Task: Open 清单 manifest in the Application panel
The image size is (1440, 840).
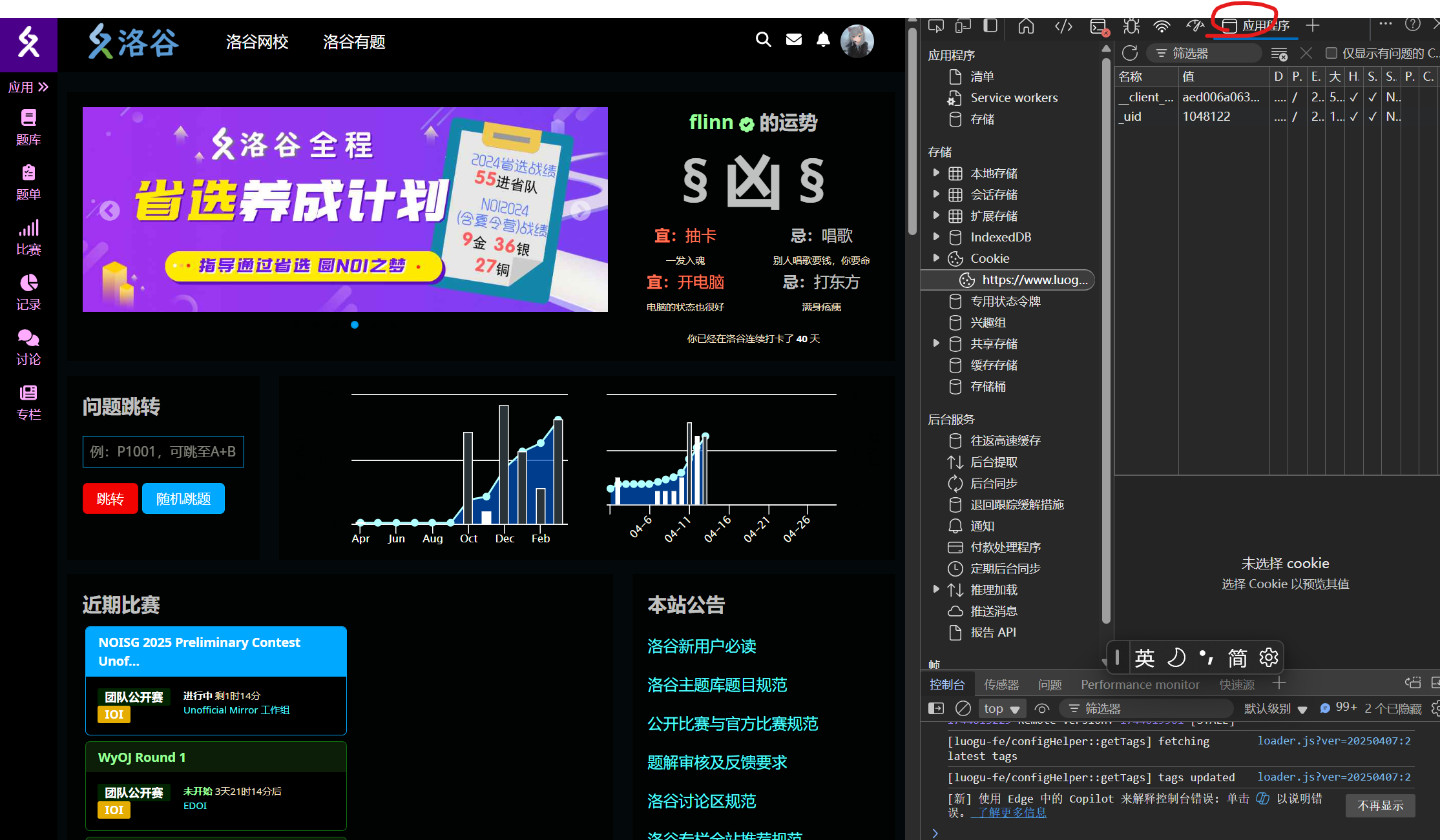Action: [982, 77]
